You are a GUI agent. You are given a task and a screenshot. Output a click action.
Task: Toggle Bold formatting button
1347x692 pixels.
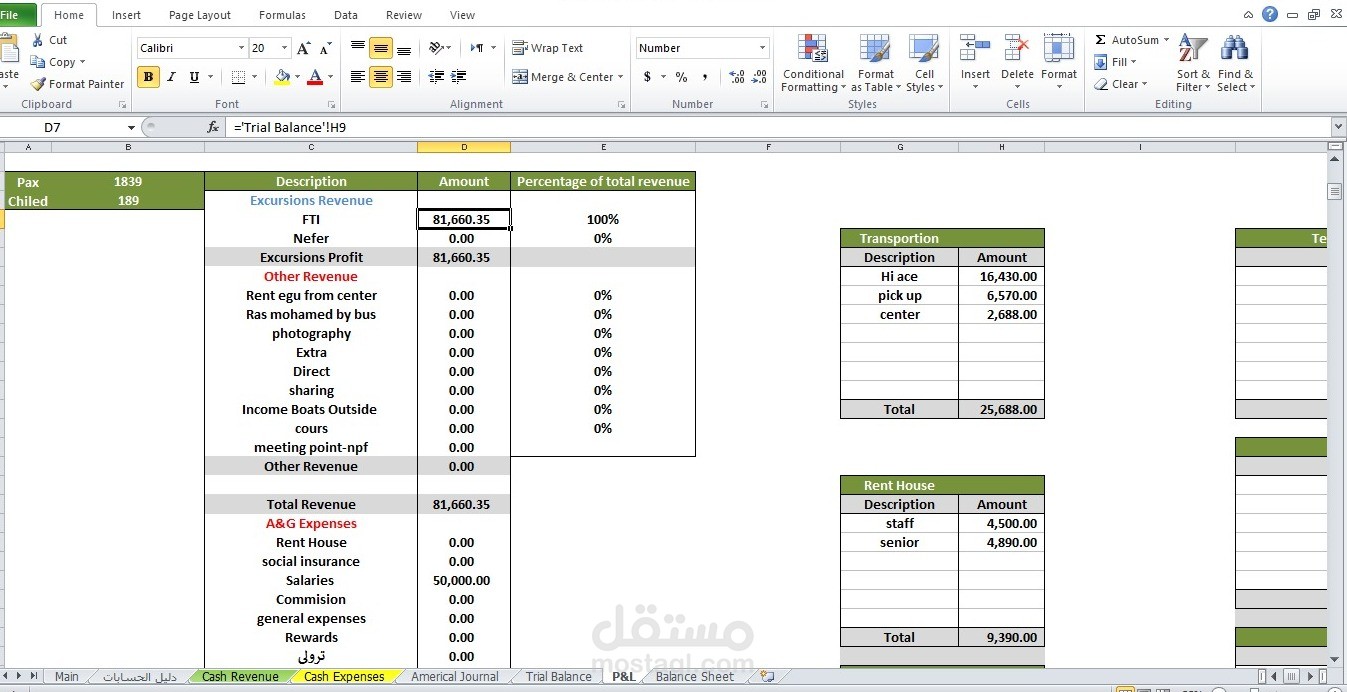point(149,77)
